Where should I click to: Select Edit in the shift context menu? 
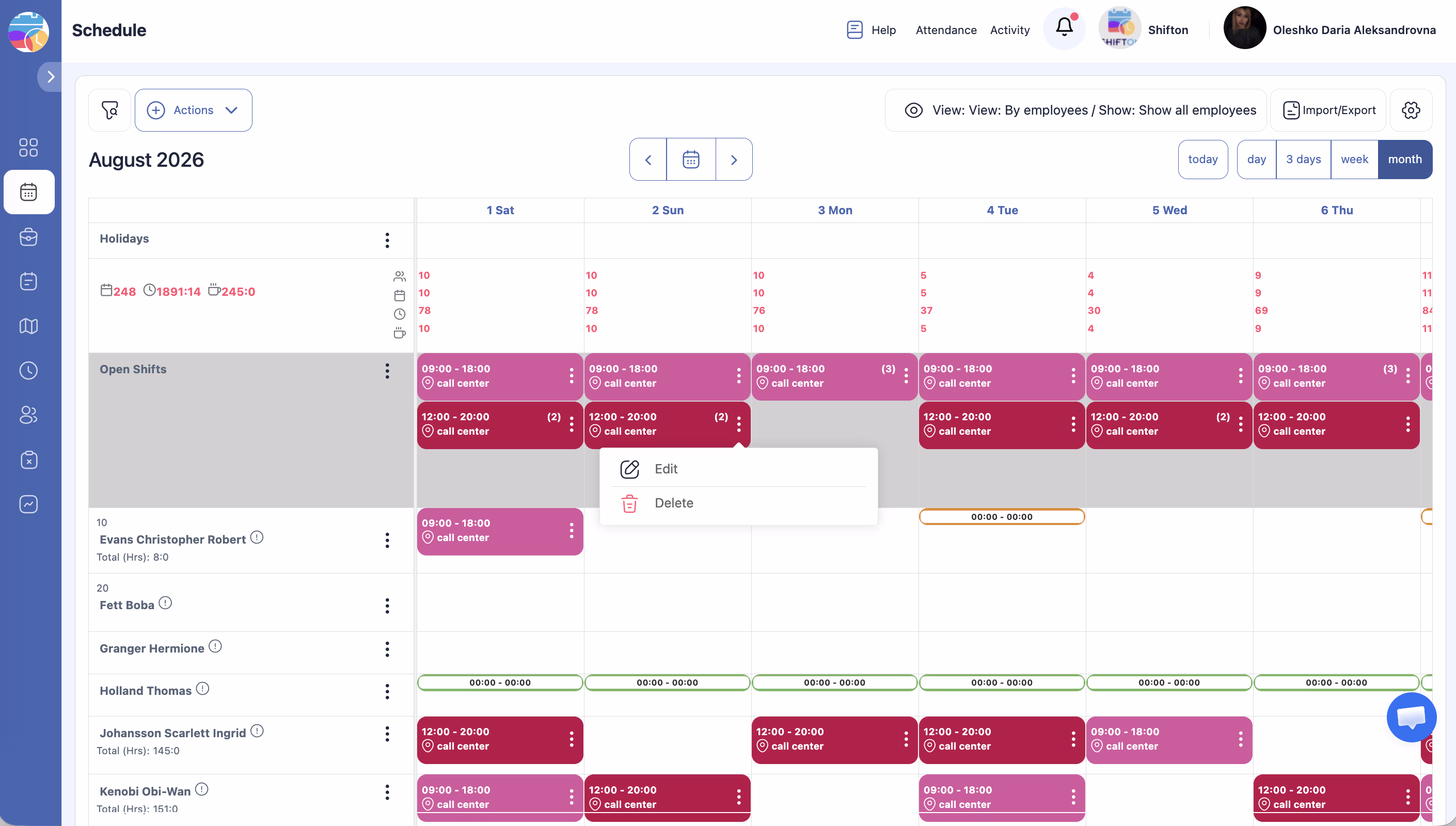(666, 469)
